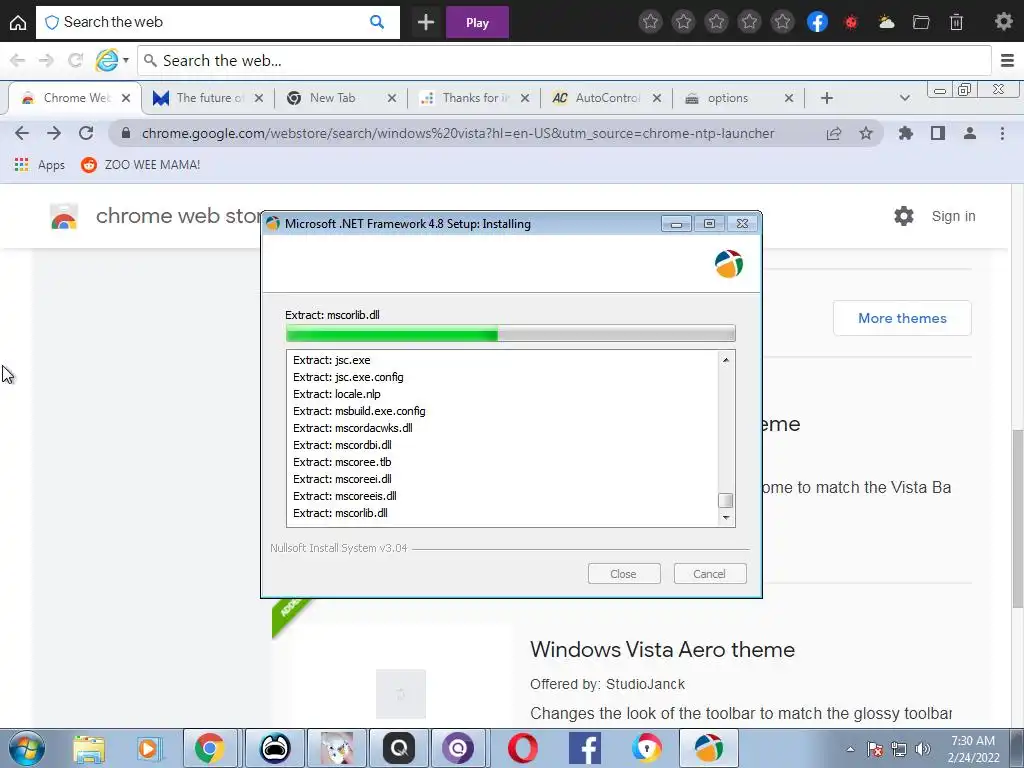The image size is (1024, 768).
Task: Click the Windows Vista Aero theme thumbnail
Action: click(x=400, y=693)
